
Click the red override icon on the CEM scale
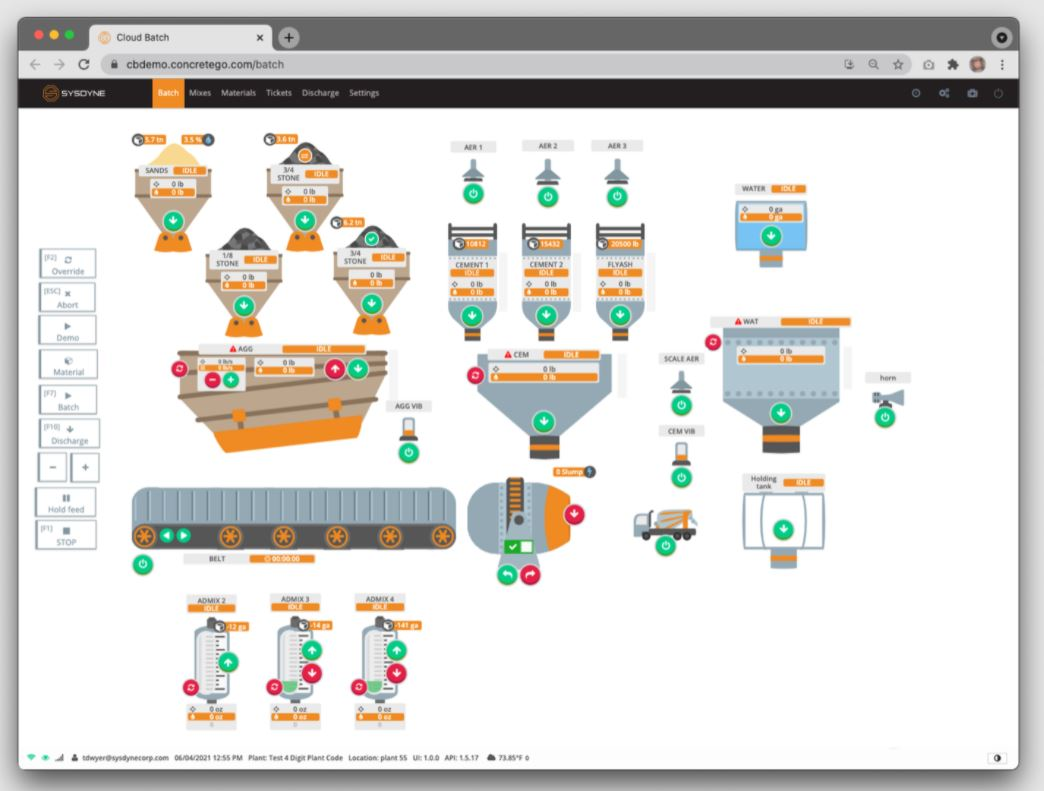tap(477, 375)
